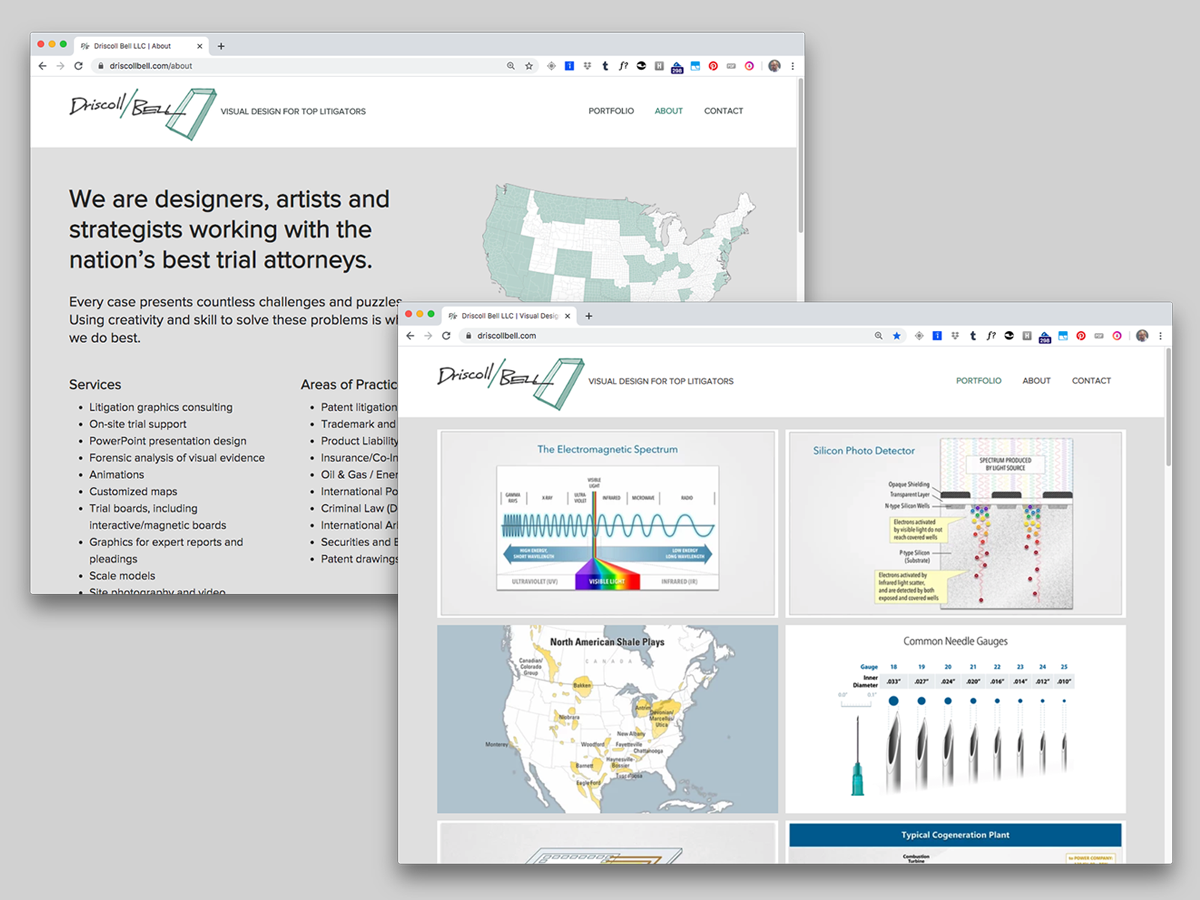Click back arrow in front driscollbell.com window
This screenshot has height=900, width=1200.
(410, 336)
